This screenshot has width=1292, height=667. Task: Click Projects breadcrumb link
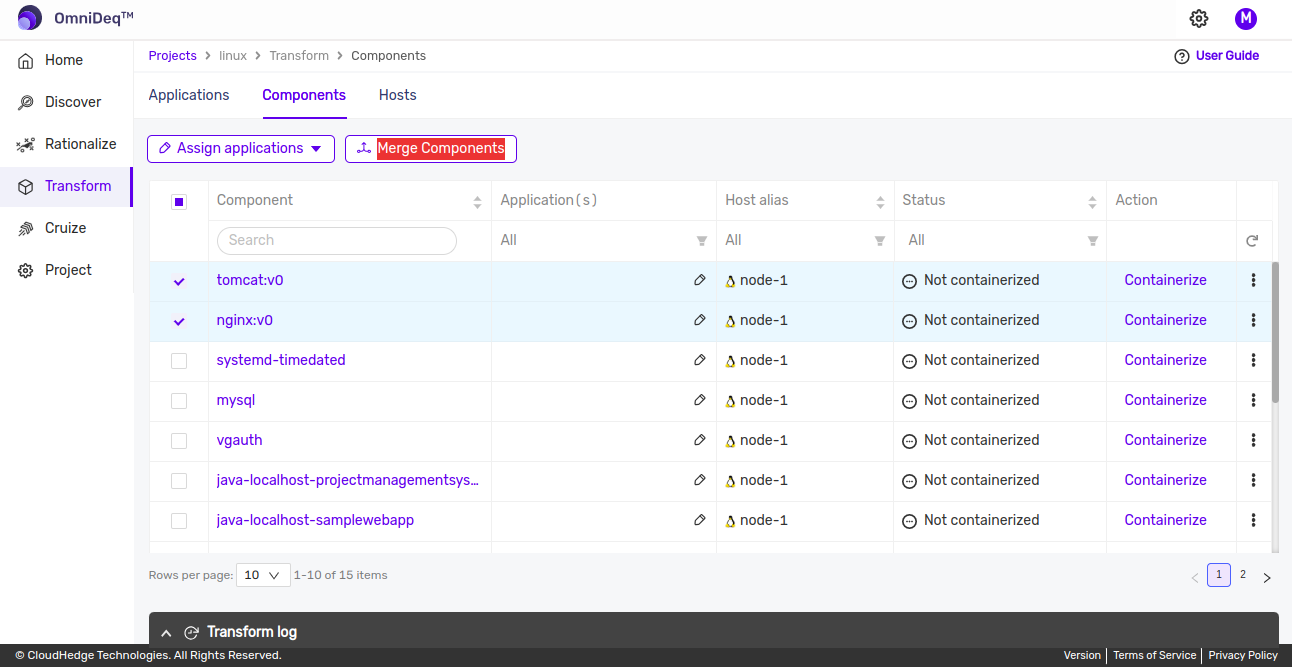[172, 56]
